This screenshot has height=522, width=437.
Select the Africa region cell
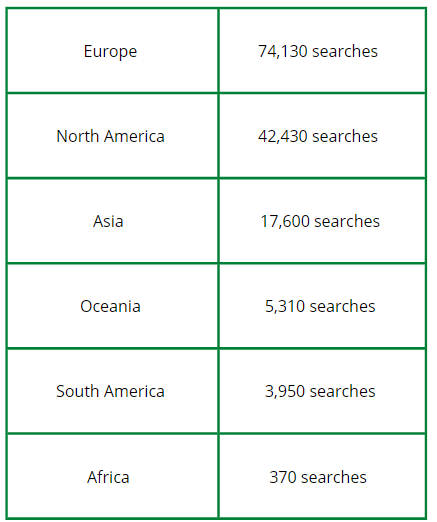coord(112,476)
